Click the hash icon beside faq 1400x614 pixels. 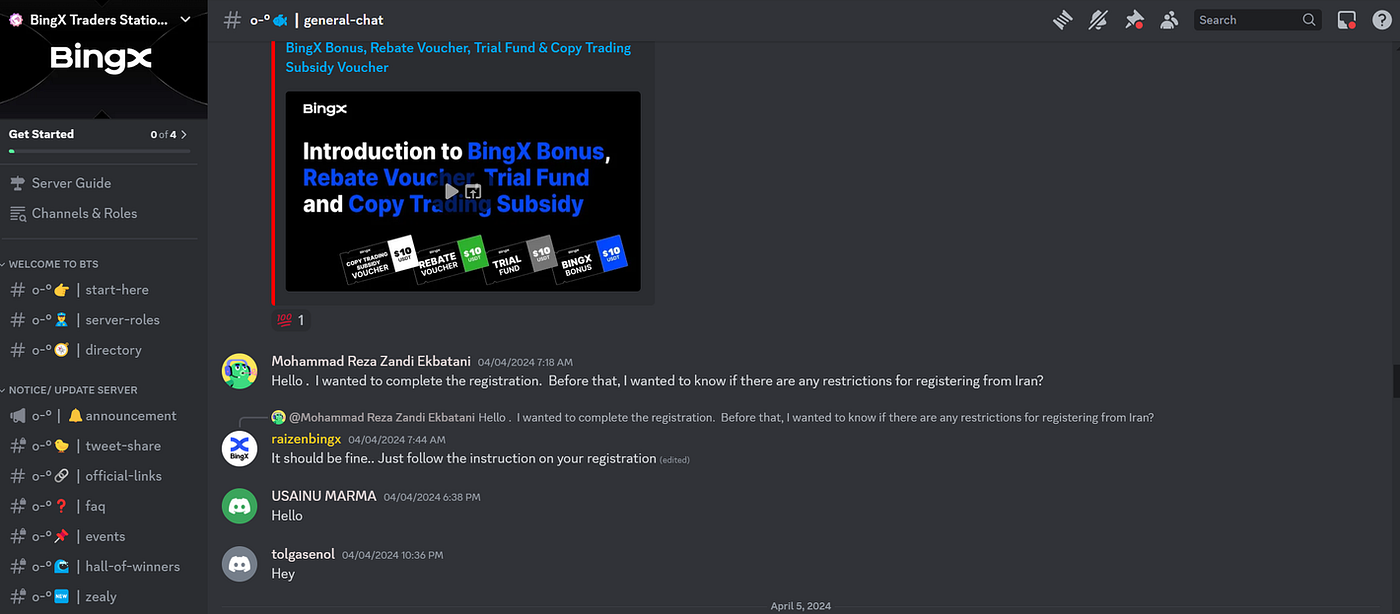click(18, 506)
